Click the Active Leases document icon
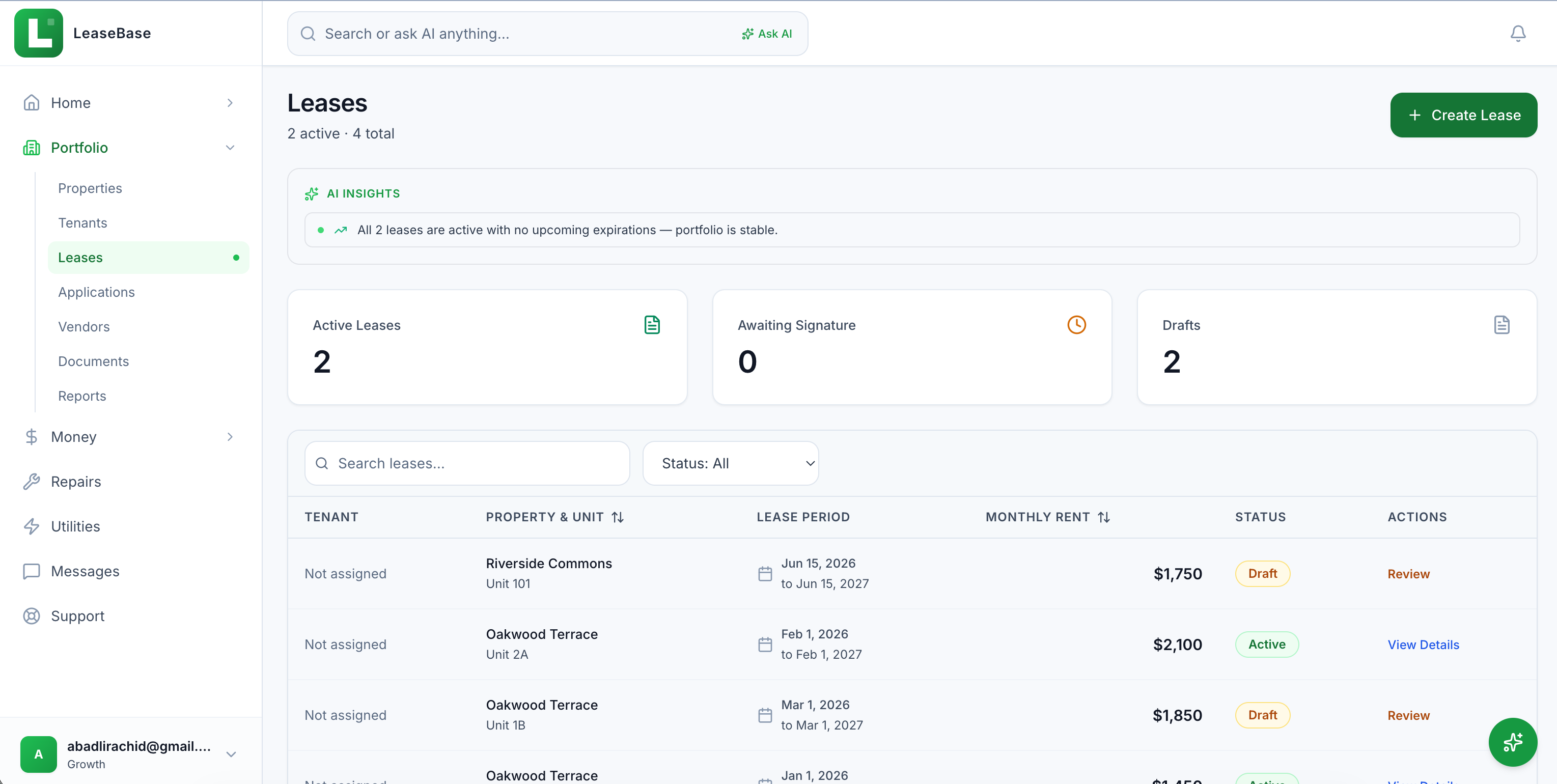Viewport: 1557px width, 784px height. [652, 325]
